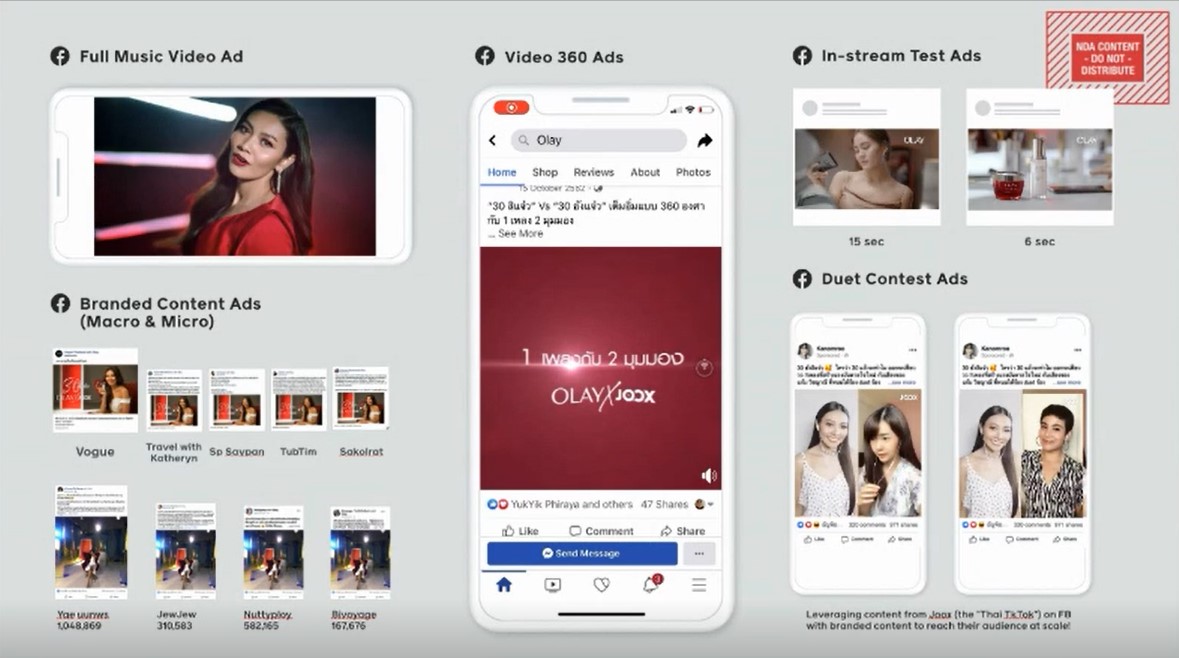The height and width of the screenshot is (658, 1179).
Task: Click the 167,676 count under Bivoyage
Action: (x=348, y=626)
